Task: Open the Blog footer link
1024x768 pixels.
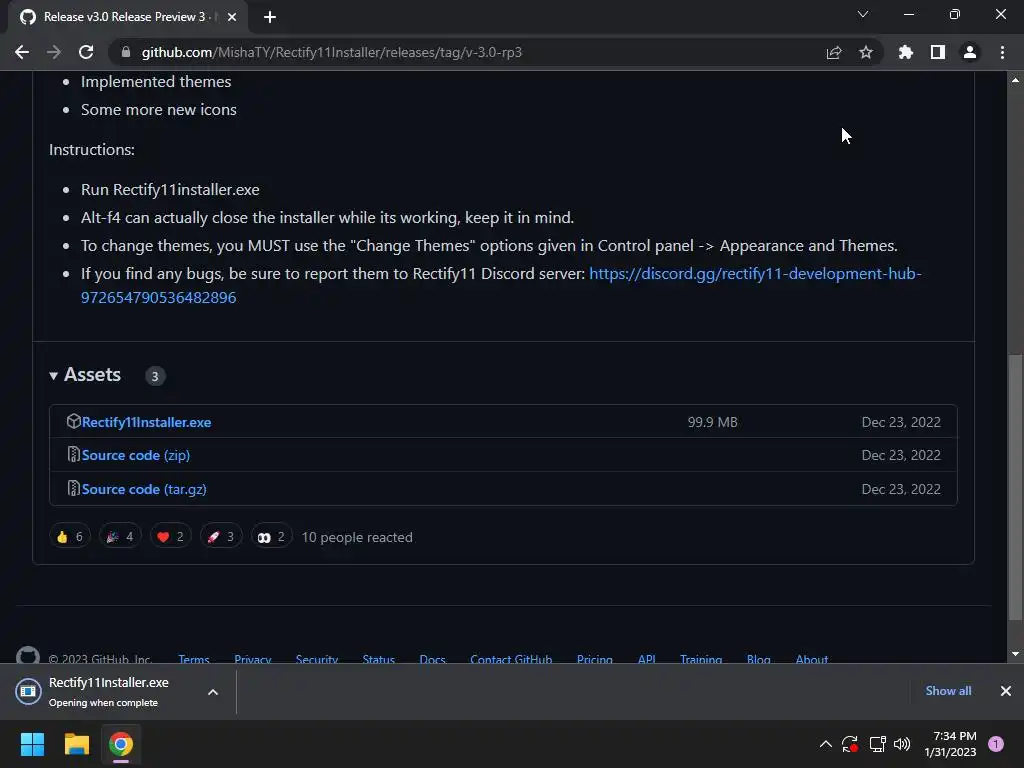Action: [x=758, y=658]
